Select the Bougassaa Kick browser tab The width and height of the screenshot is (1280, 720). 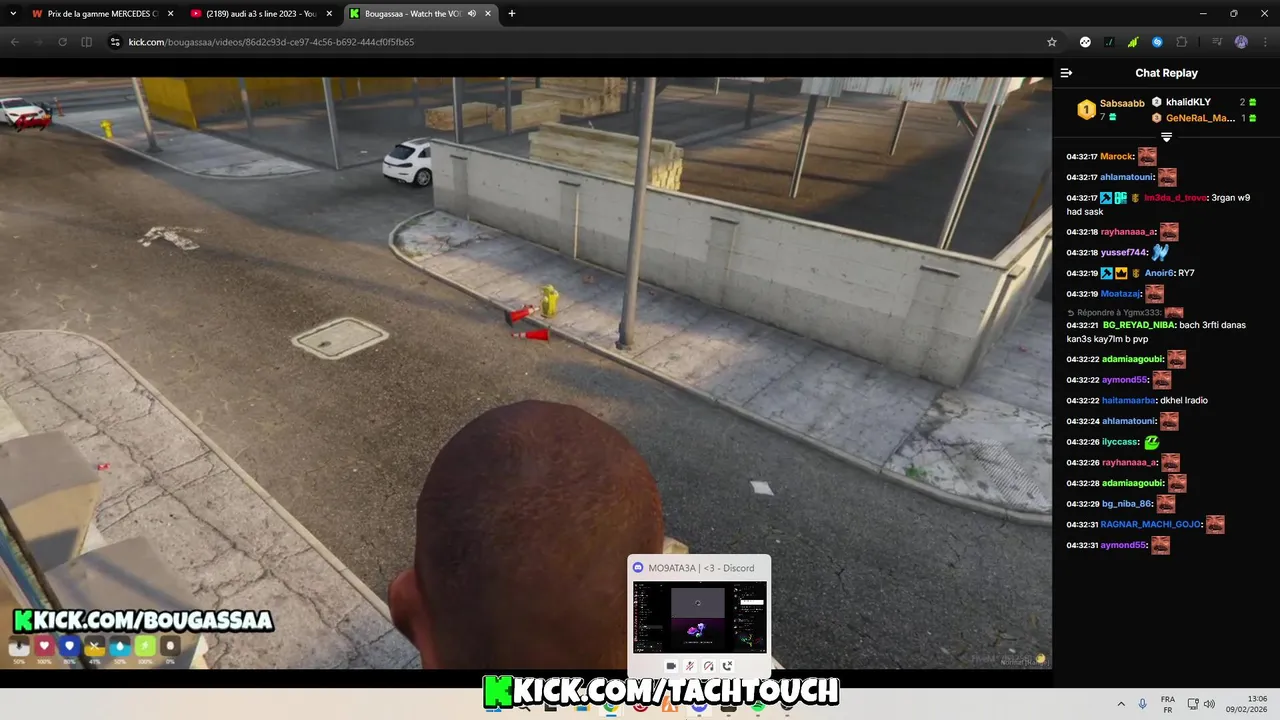coord(420,14)
